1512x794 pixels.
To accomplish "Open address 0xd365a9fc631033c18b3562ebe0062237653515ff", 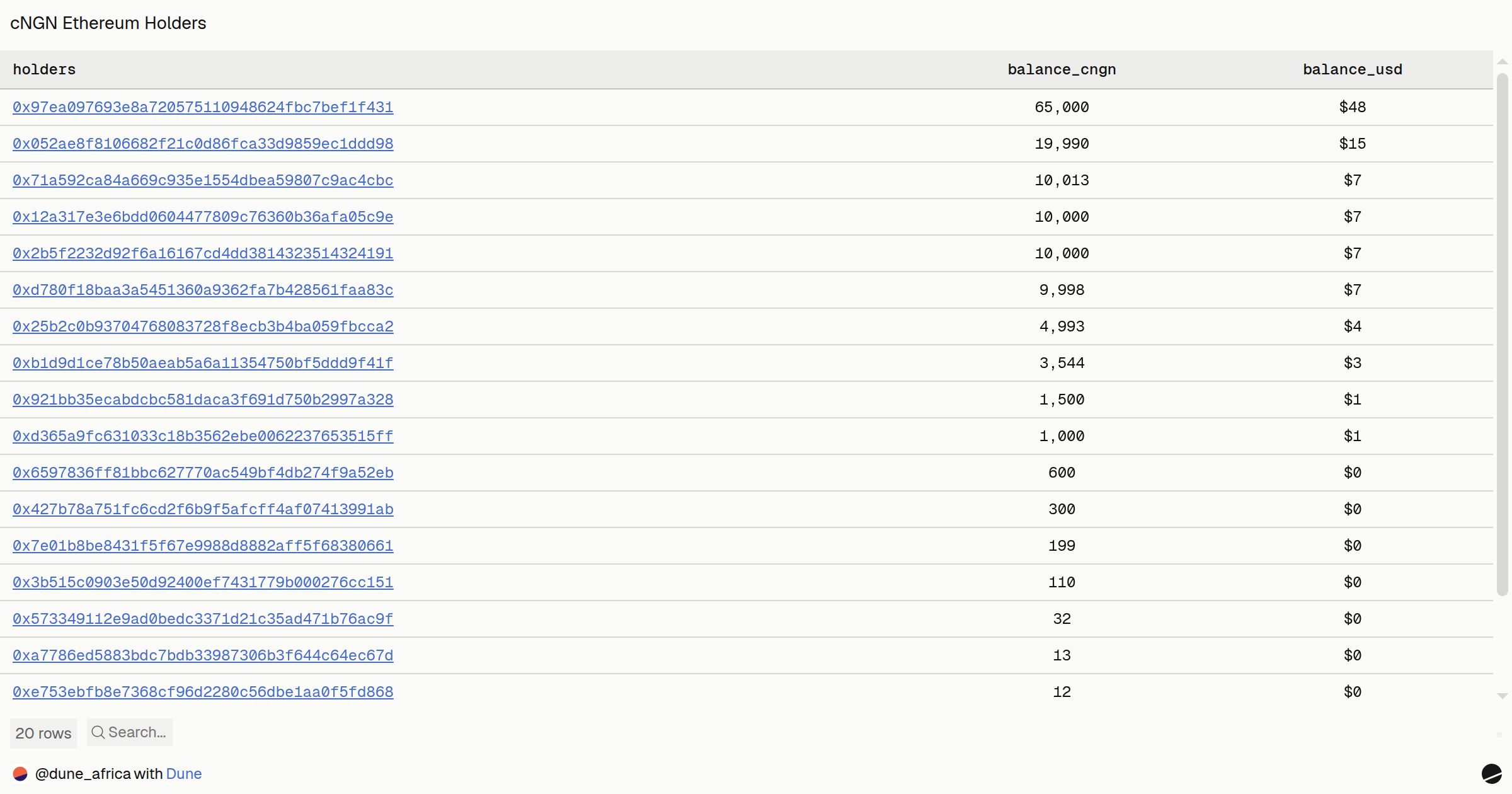I will point(203,436).
